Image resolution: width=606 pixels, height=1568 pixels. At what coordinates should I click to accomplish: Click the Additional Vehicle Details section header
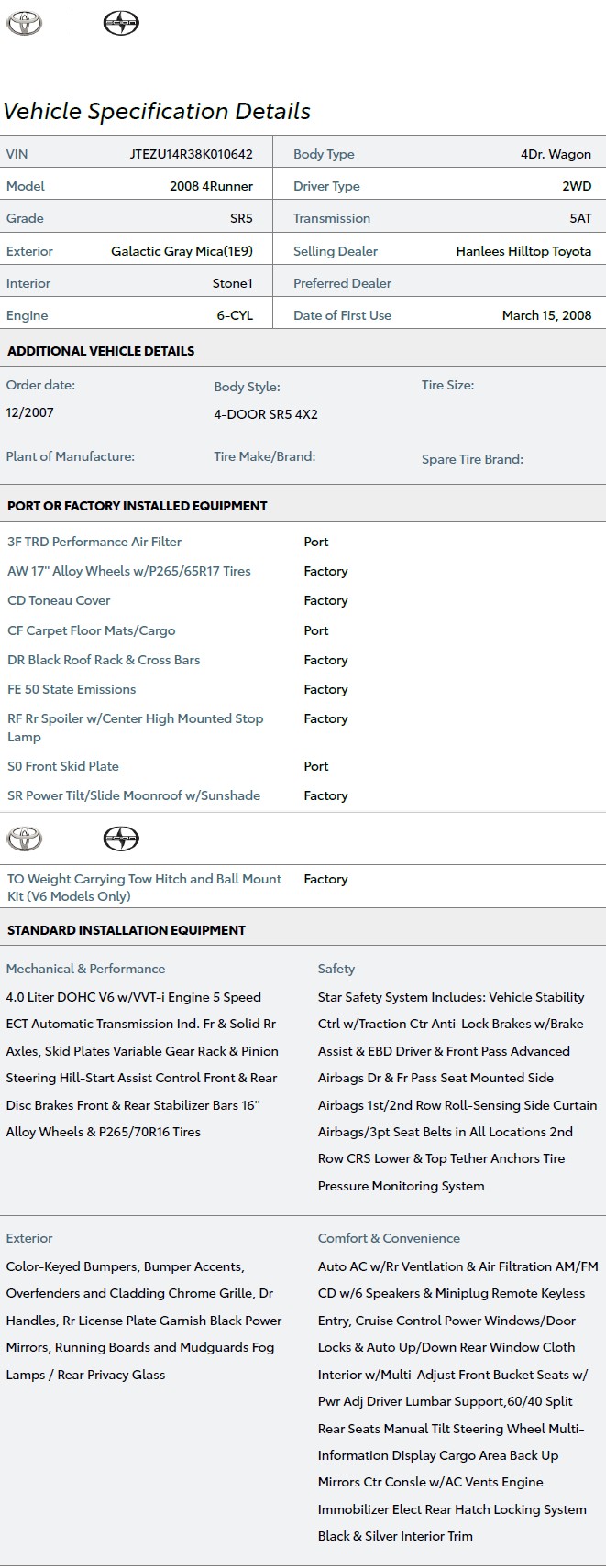tap(101, 351)
